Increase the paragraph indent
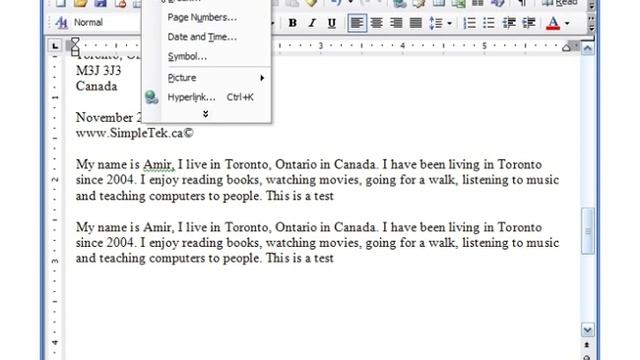The height and width of the screenshot is (360, 640). [529, 23]
